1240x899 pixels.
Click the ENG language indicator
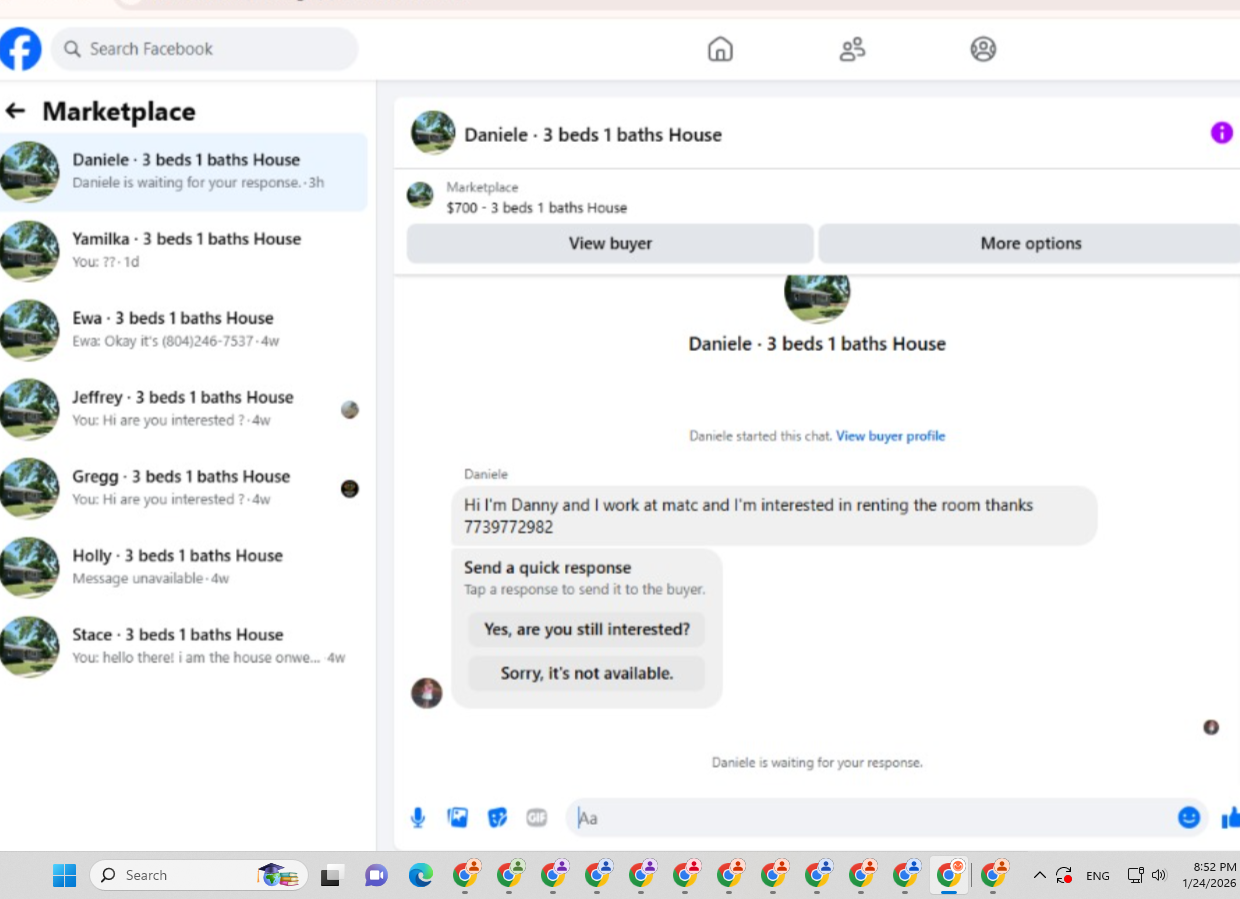point(1098,876)
